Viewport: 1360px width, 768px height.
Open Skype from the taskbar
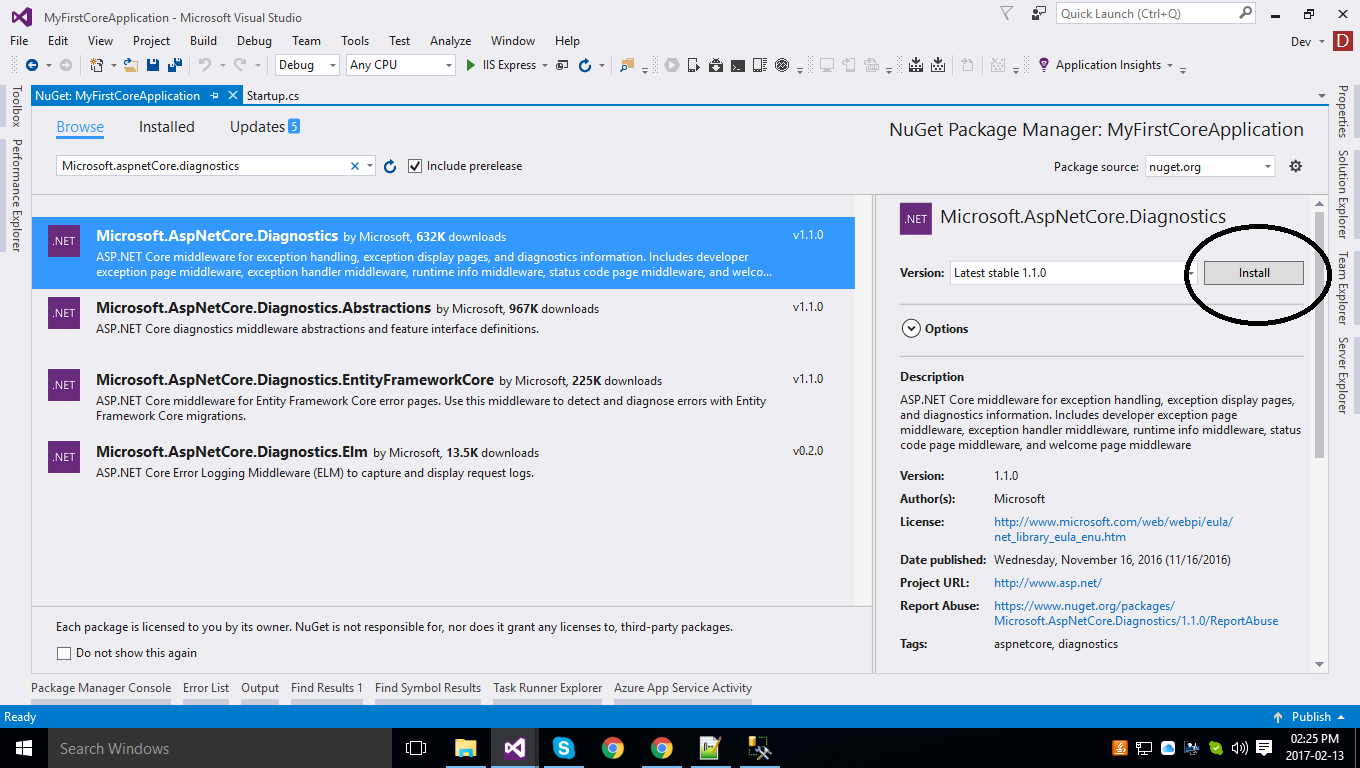564,748
